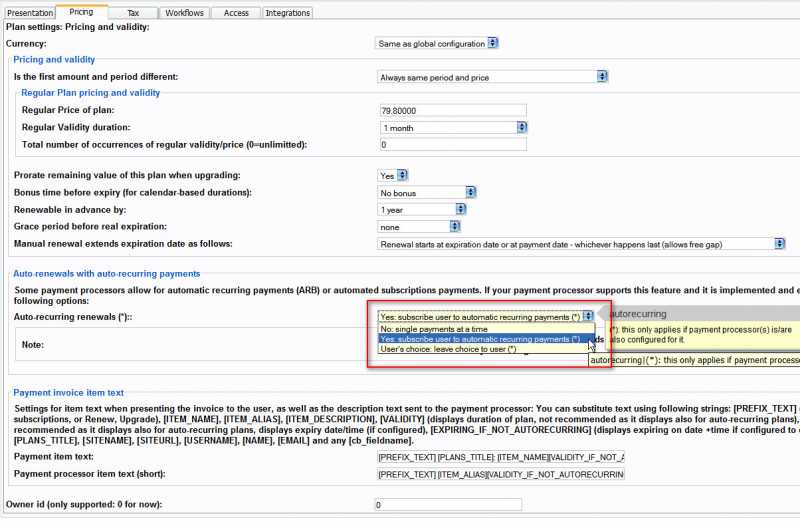Click the 'Payment invoice item text' heading
This screenshot has height=526, width=800.
(68, 392)
